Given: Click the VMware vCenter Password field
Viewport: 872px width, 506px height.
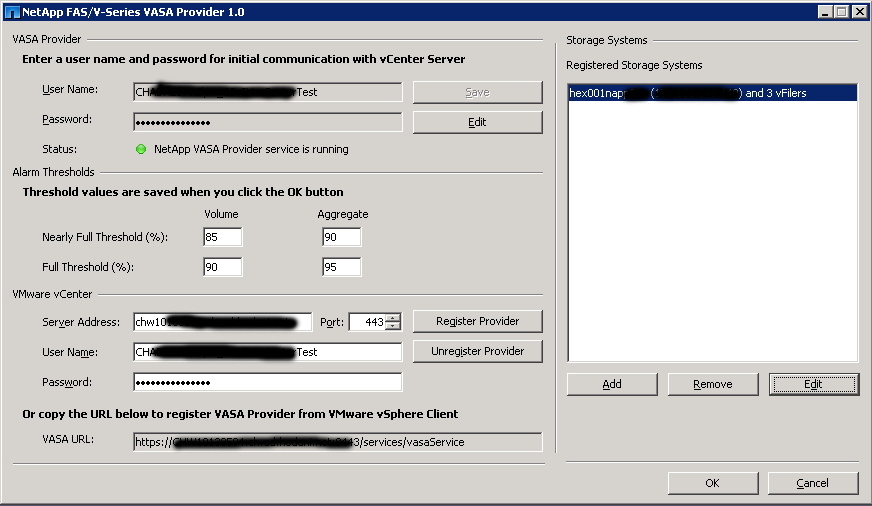Looking at the screenshot, I should point(267,382).
